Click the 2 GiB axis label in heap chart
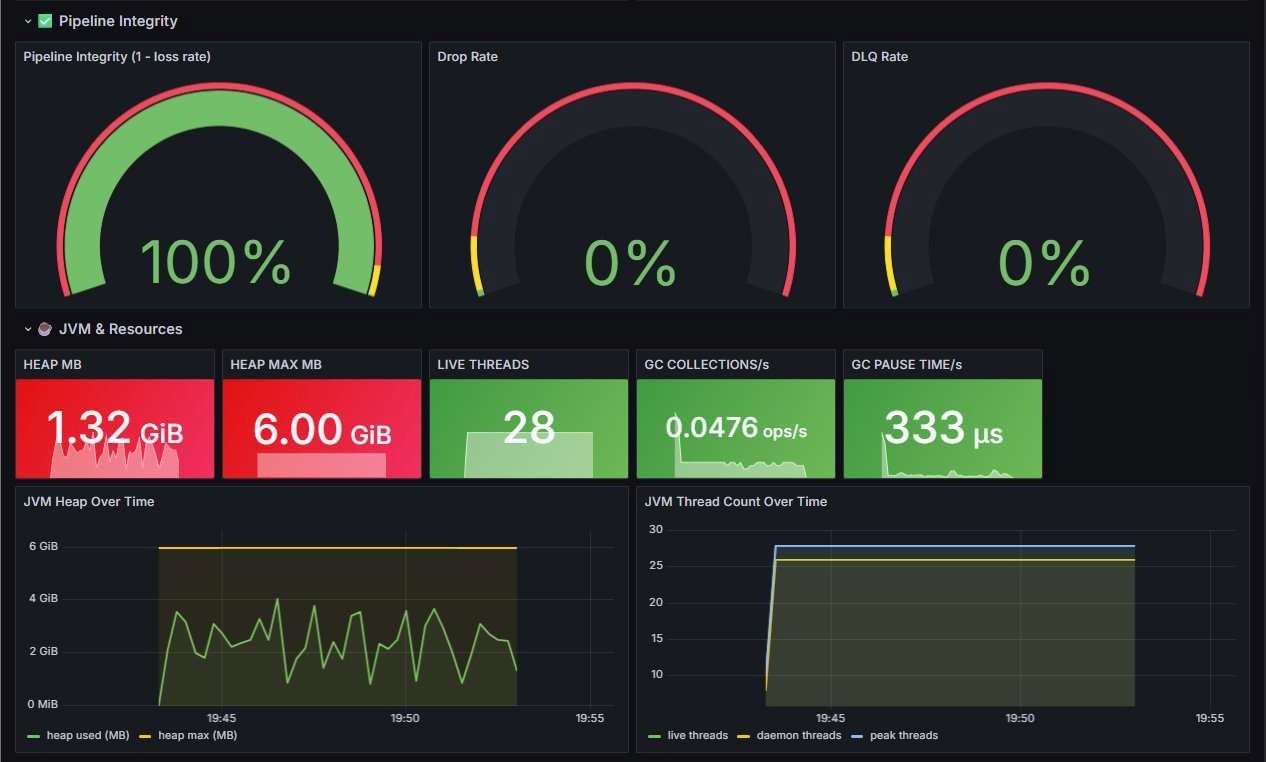 43,652
